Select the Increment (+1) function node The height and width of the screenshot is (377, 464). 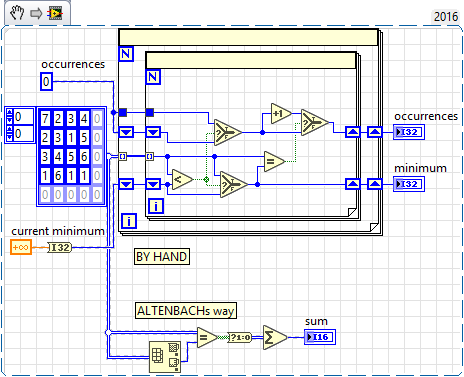pyautogui.click(x=281, y=114)
